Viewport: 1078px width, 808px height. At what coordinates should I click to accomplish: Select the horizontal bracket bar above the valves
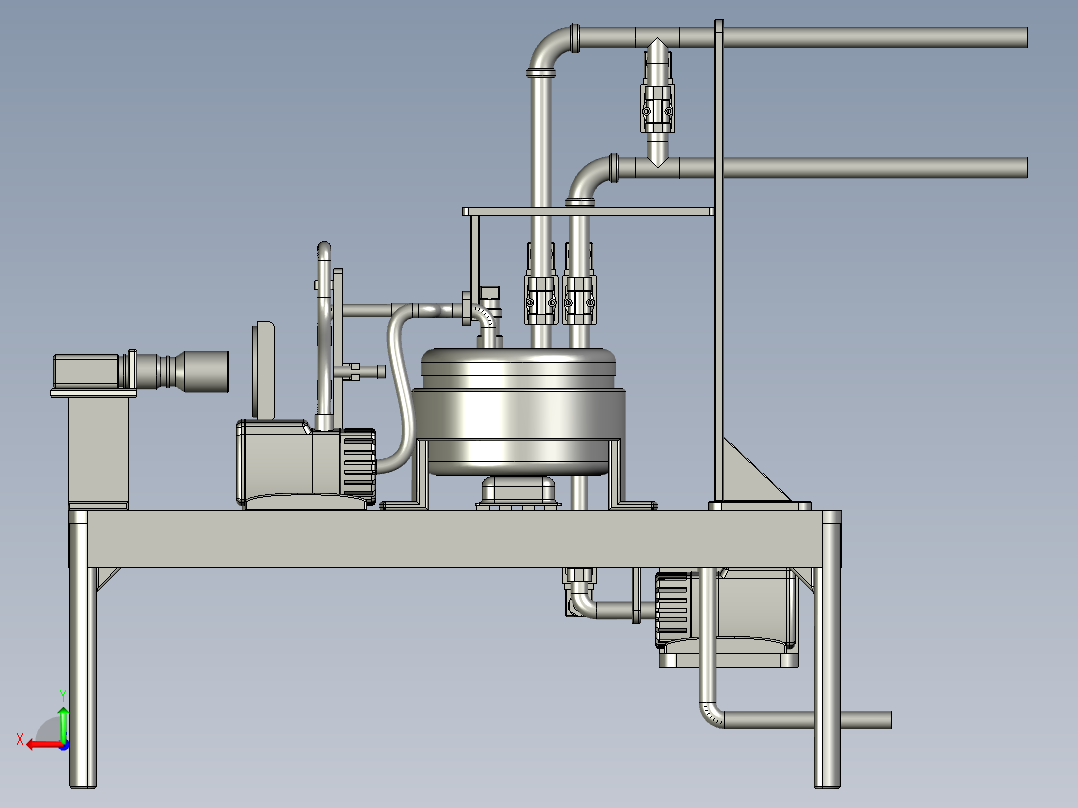point(588,212)
